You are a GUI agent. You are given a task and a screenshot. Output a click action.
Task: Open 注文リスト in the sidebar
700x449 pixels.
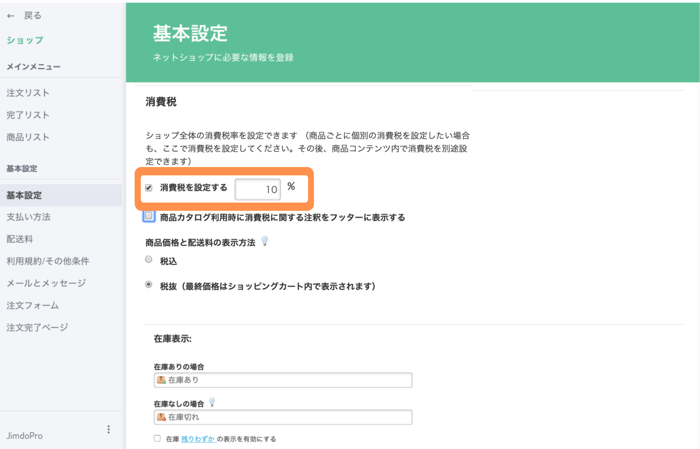pyautogui.click(x=28, y=93)
